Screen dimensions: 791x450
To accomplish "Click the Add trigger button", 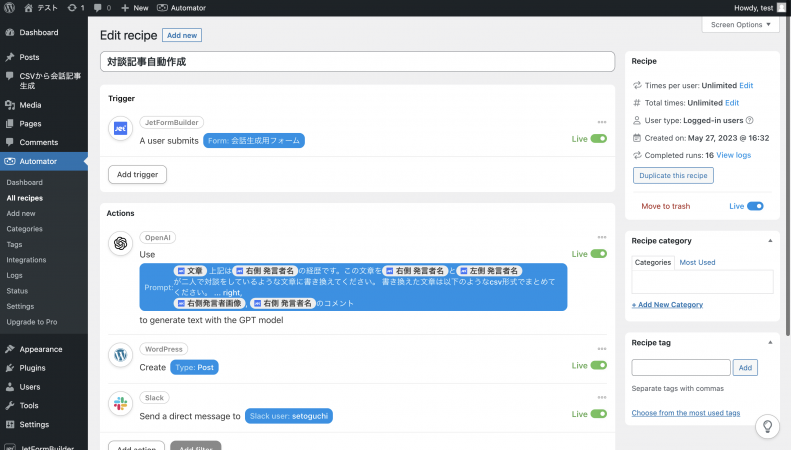I will [137, 175].
